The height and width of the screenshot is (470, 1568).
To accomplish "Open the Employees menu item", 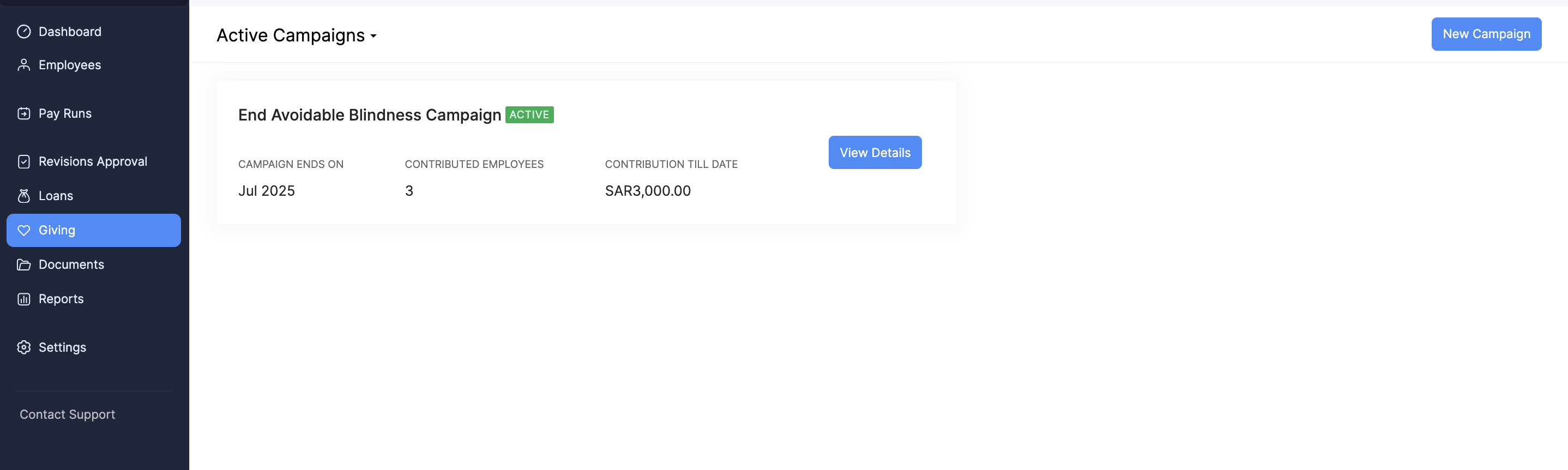I will coord(69,65).
